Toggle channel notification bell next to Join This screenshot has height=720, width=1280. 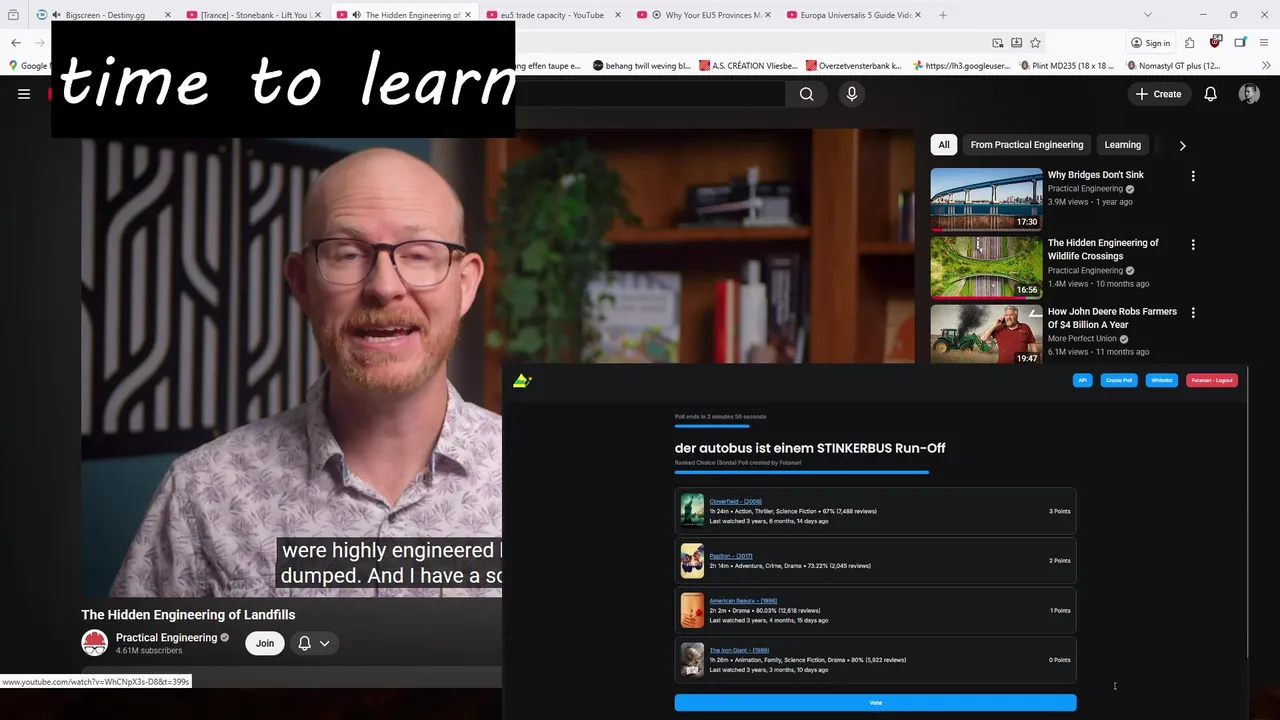[304, 643]
